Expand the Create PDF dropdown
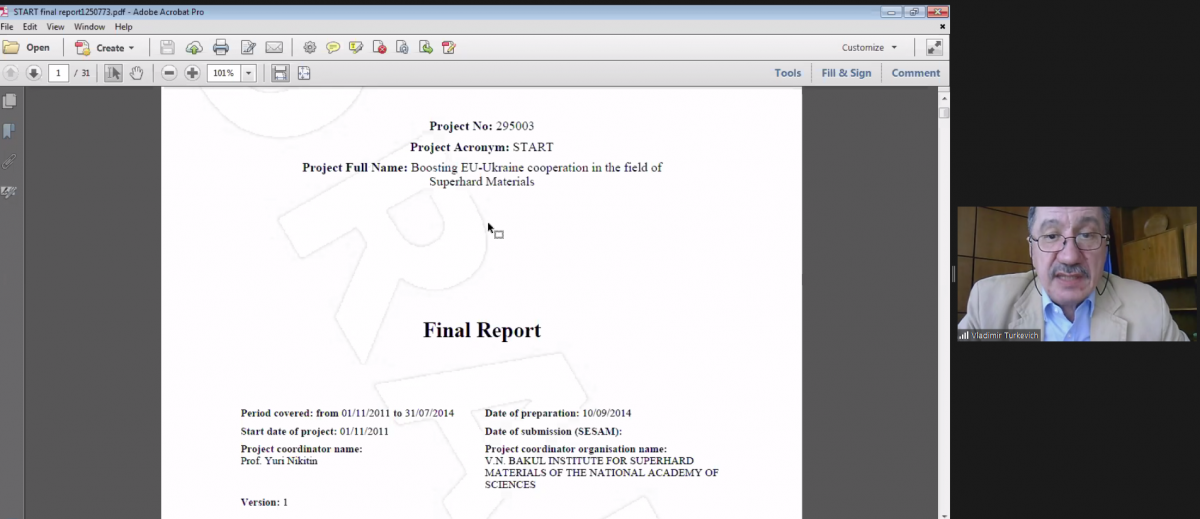Viewport: 1200px width, 519px height. (x=105, y=47)
